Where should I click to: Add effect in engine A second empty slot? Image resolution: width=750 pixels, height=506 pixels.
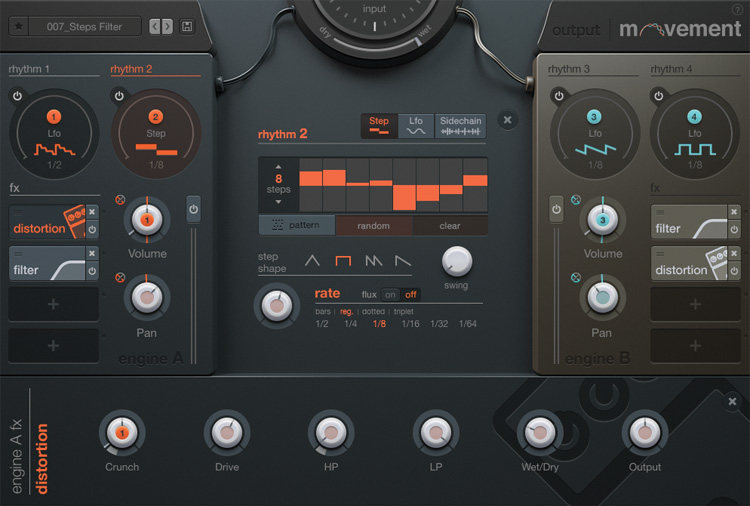(54, 345)
